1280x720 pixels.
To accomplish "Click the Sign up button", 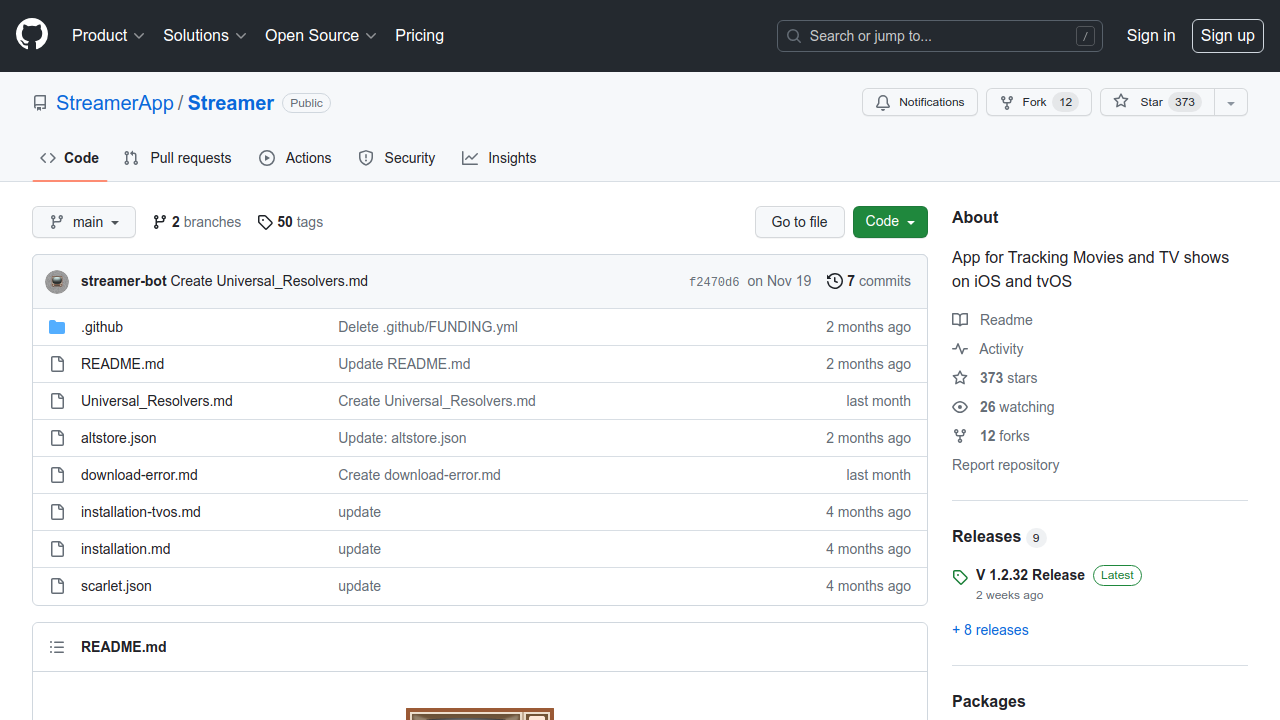I will (1228, 35).
